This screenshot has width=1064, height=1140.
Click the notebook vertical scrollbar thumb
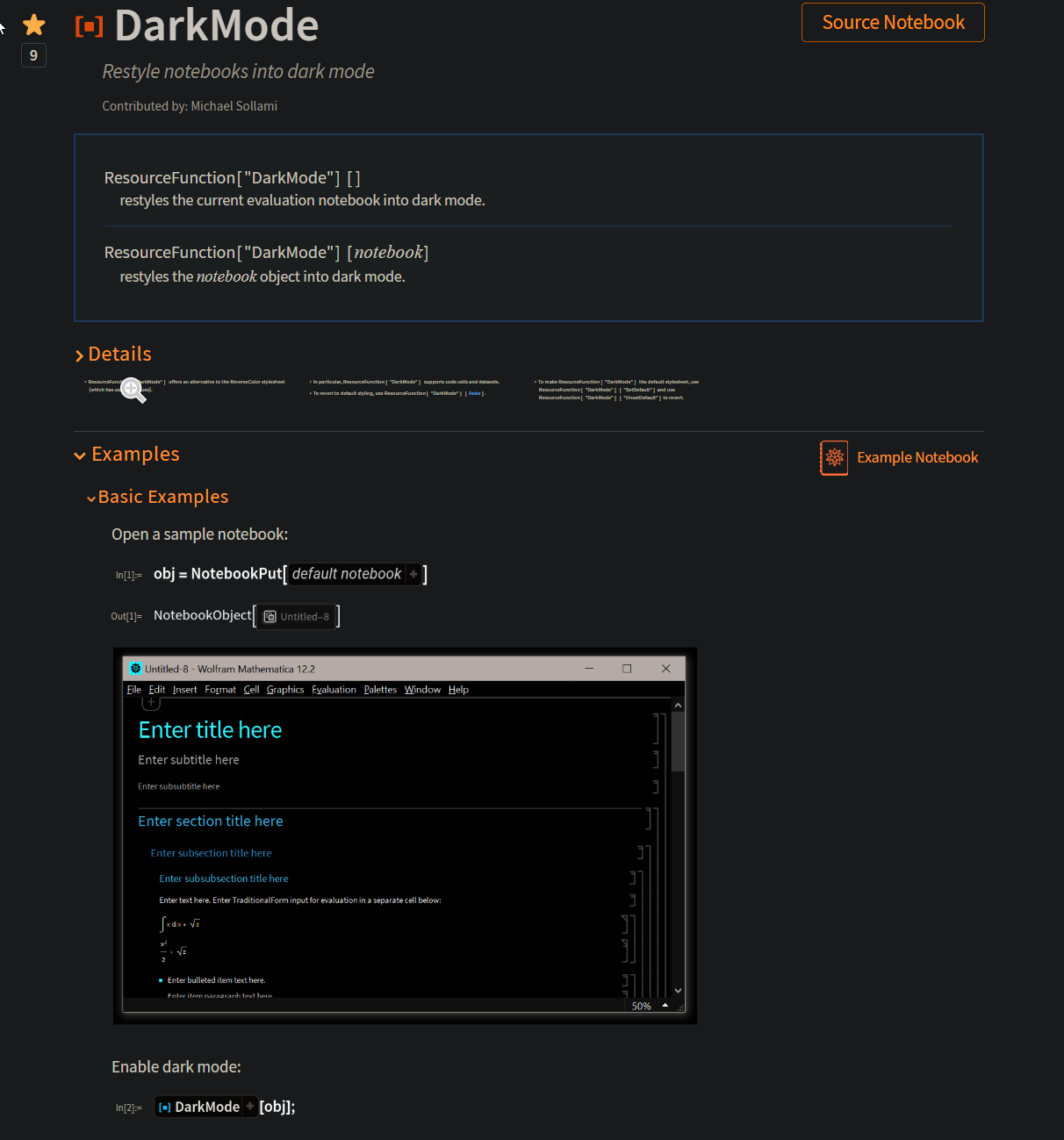[678, 742]
